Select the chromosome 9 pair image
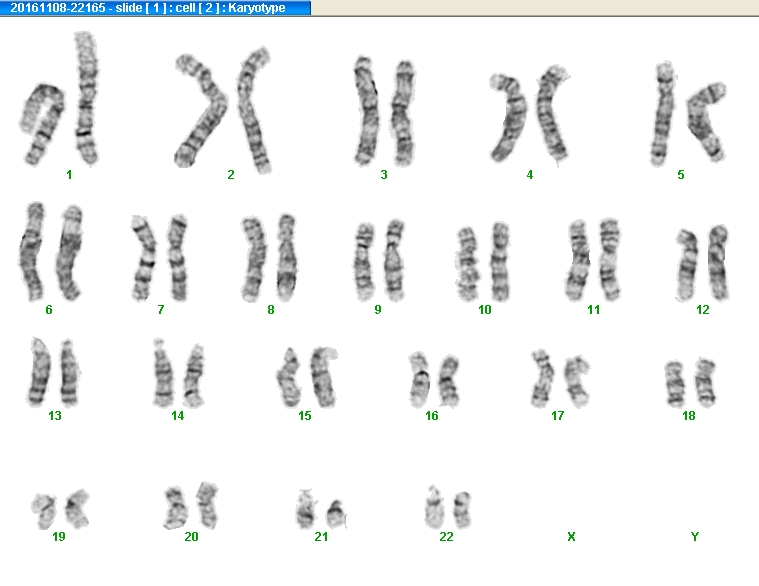 [380, 261]
